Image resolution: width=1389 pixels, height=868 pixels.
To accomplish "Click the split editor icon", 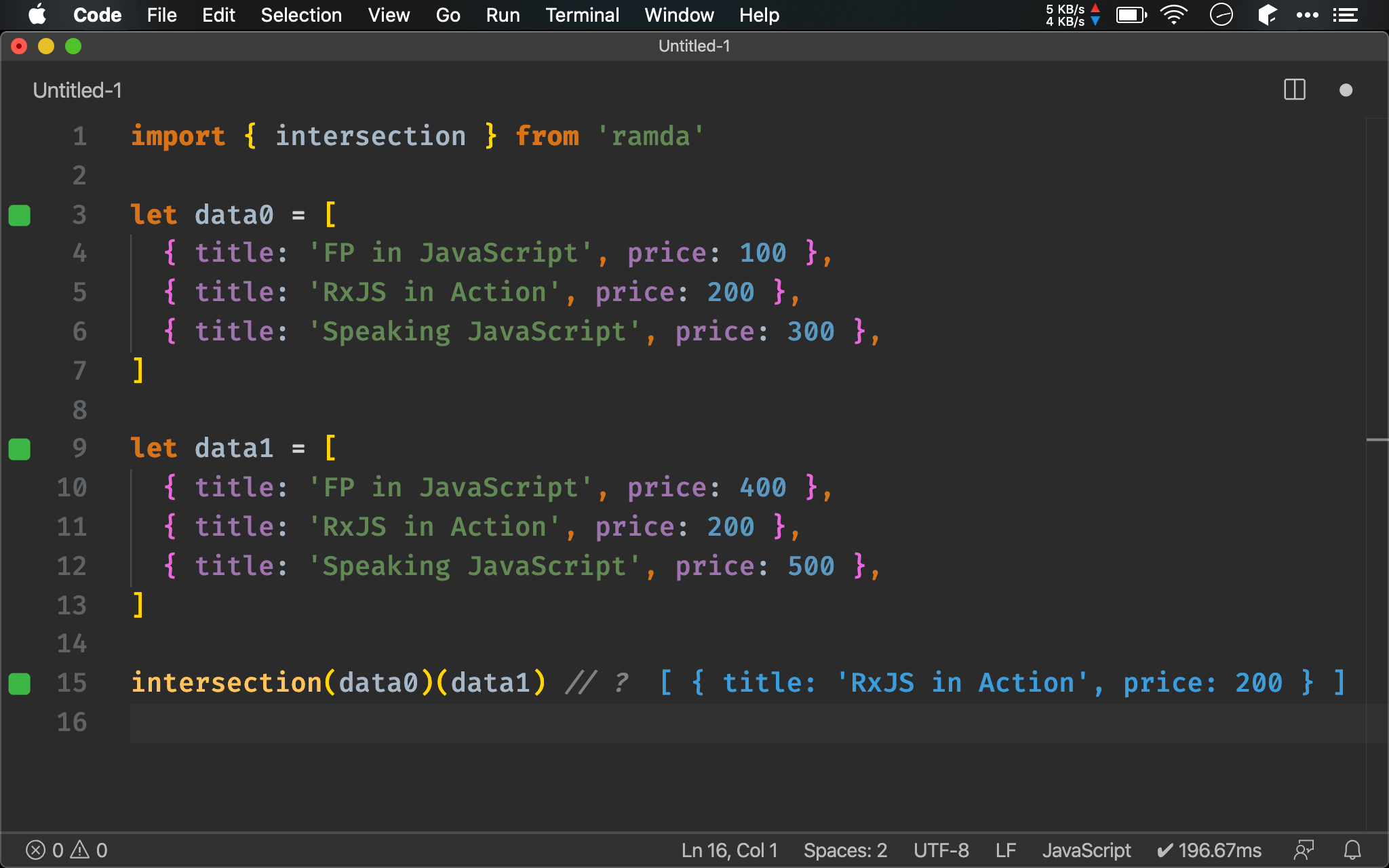I will tap(1294, 89).
